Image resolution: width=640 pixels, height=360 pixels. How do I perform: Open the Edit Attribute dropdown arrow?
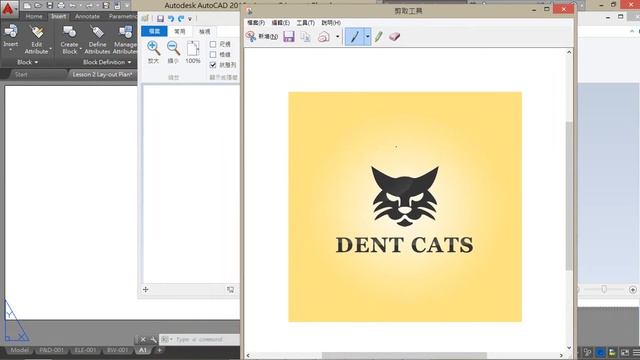pos(51,49)
